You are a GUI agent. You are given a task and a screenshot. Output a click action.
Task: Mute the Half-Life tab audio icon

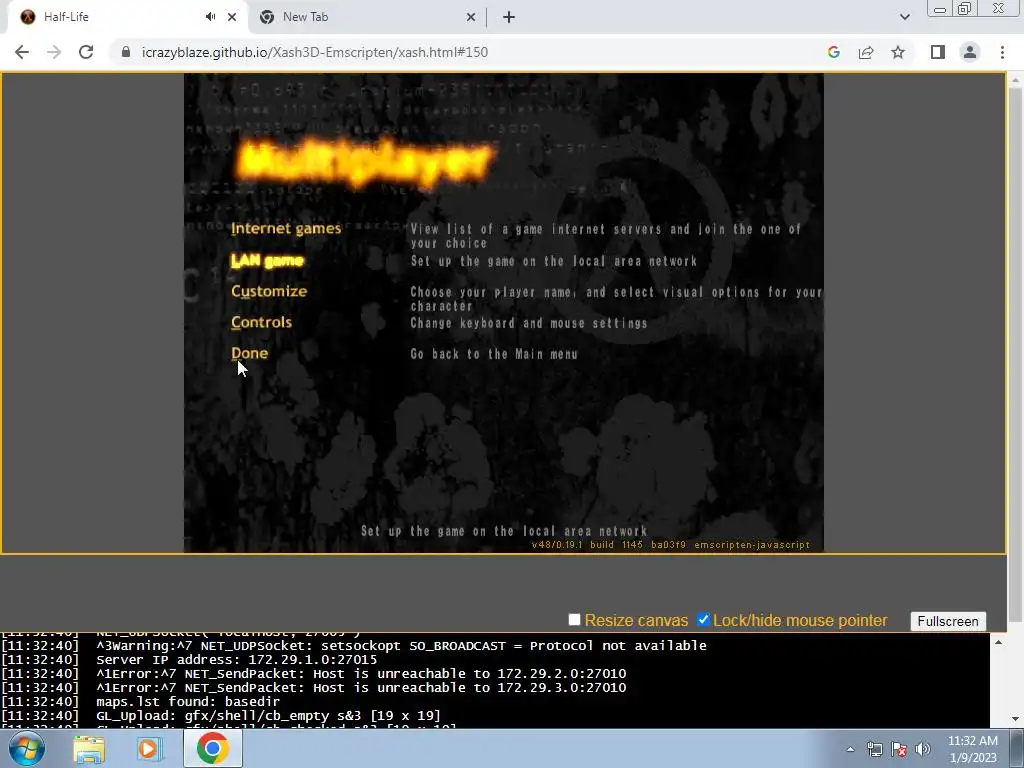210,17
